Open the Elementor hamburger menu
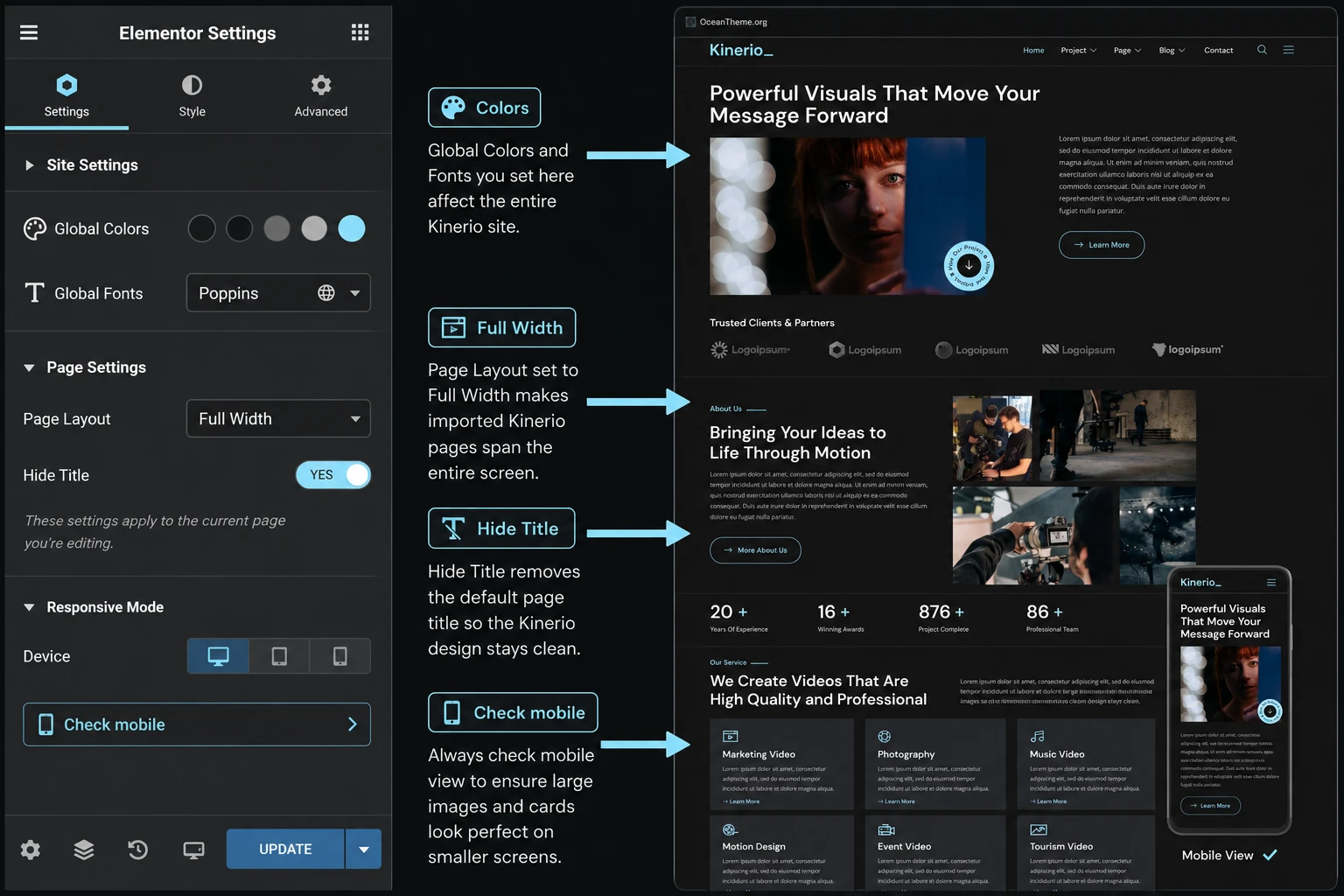Image resolution: width=1344 pixels, height=896 pixels. coord(29,32)
